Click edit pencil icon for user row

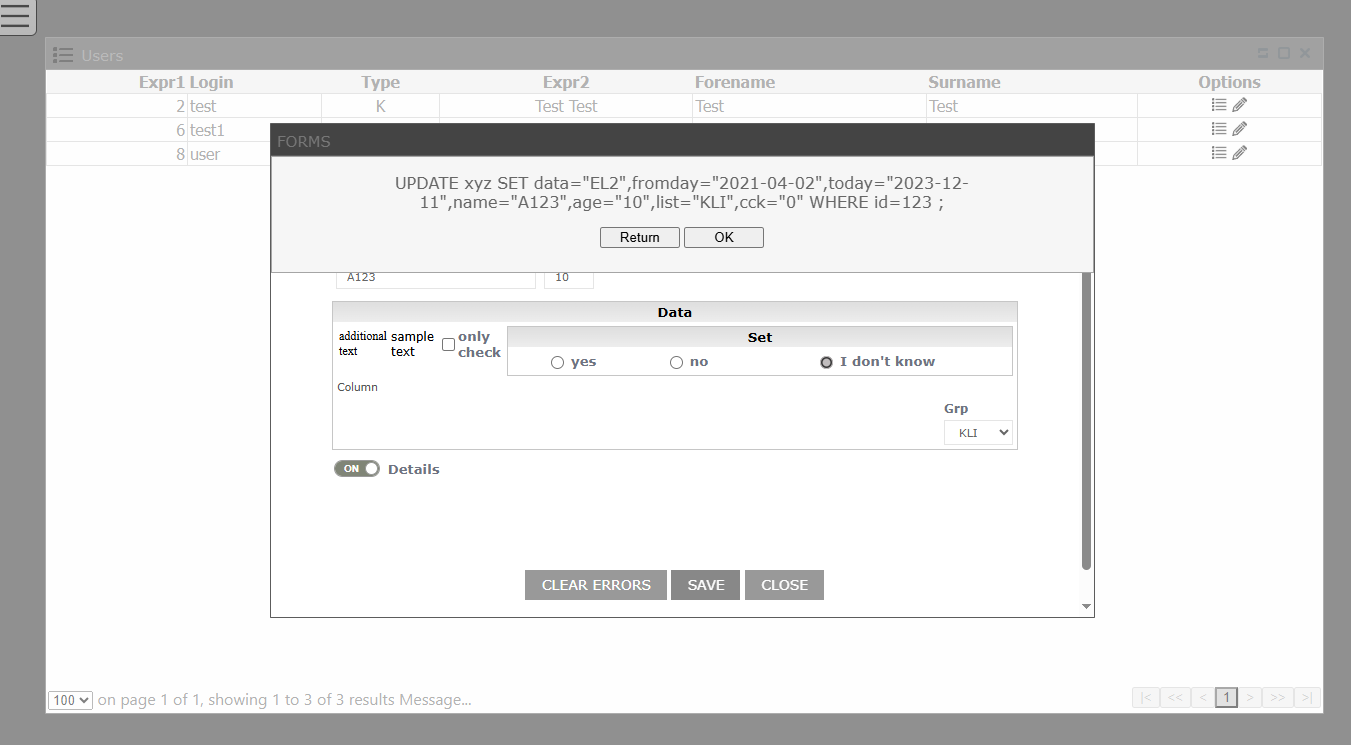(x=1240, y=153)
